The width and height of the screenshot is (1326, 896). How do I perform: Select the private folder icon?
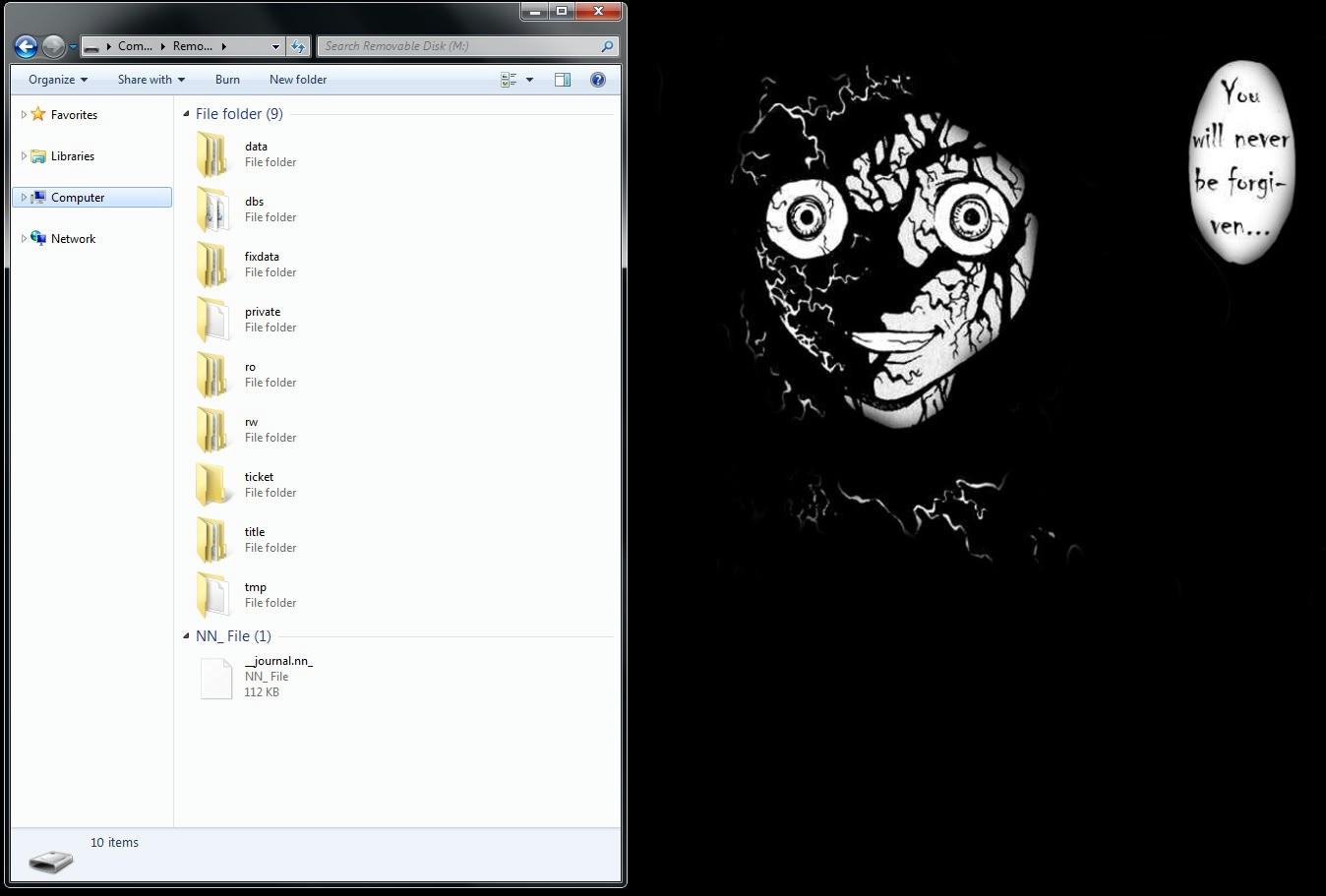click(x=211, y=320)
